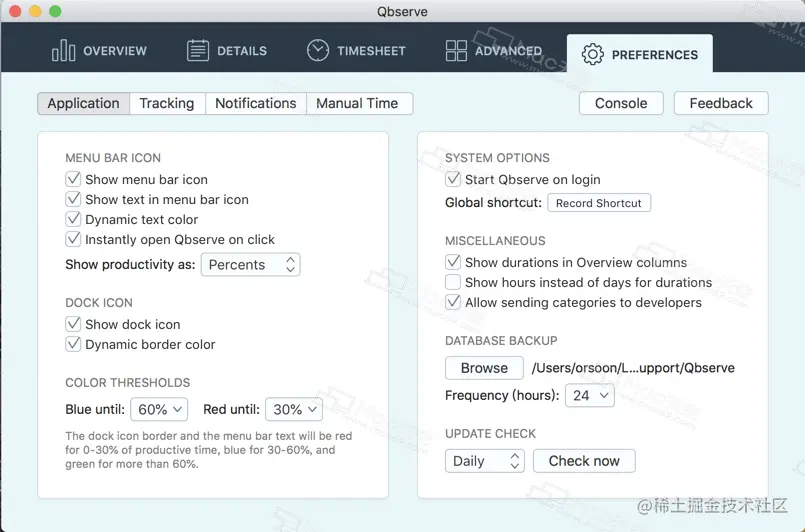Minimize the Qbserve window with yellow button
Image resolution: width=805 pixels, height=532 pixels.
(35, 11)
